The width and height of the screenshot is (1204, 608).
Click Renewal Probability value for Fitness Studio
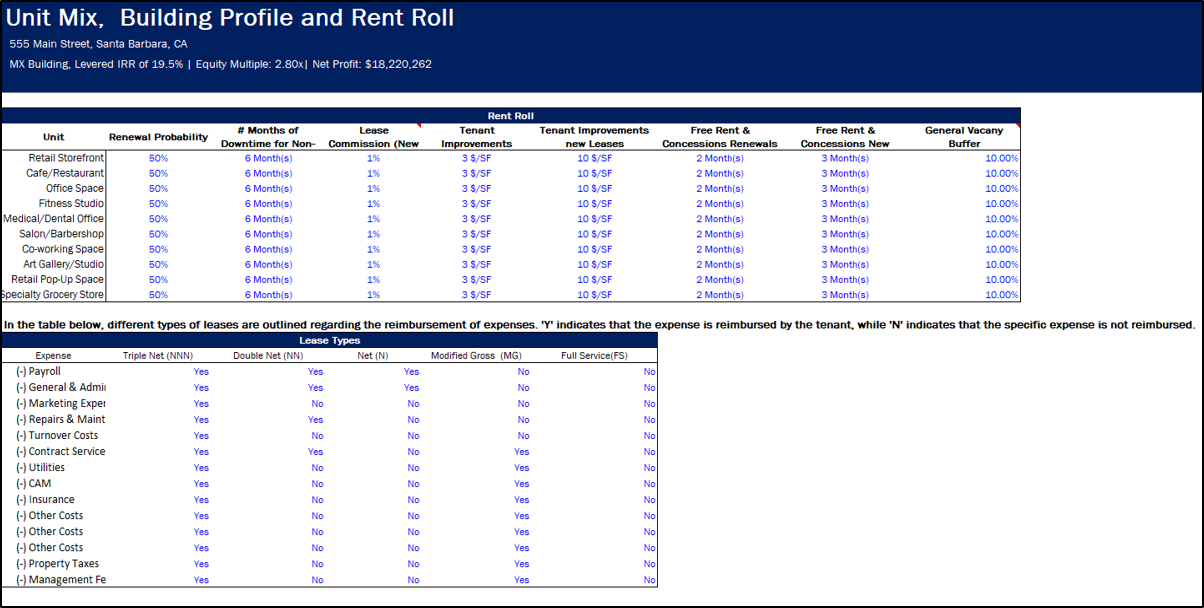point(158,204)
